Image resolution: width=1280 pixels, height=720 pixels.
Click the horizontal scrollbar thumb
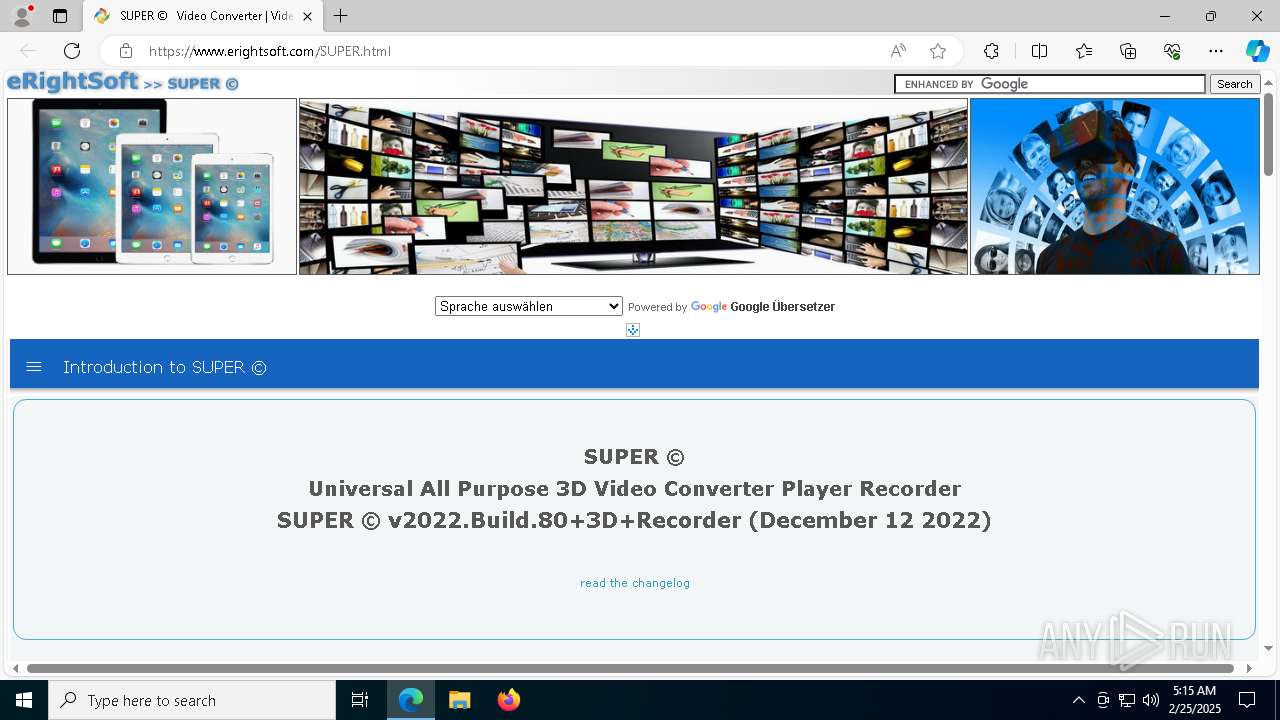pyautogui.click(x=630, y=668)
